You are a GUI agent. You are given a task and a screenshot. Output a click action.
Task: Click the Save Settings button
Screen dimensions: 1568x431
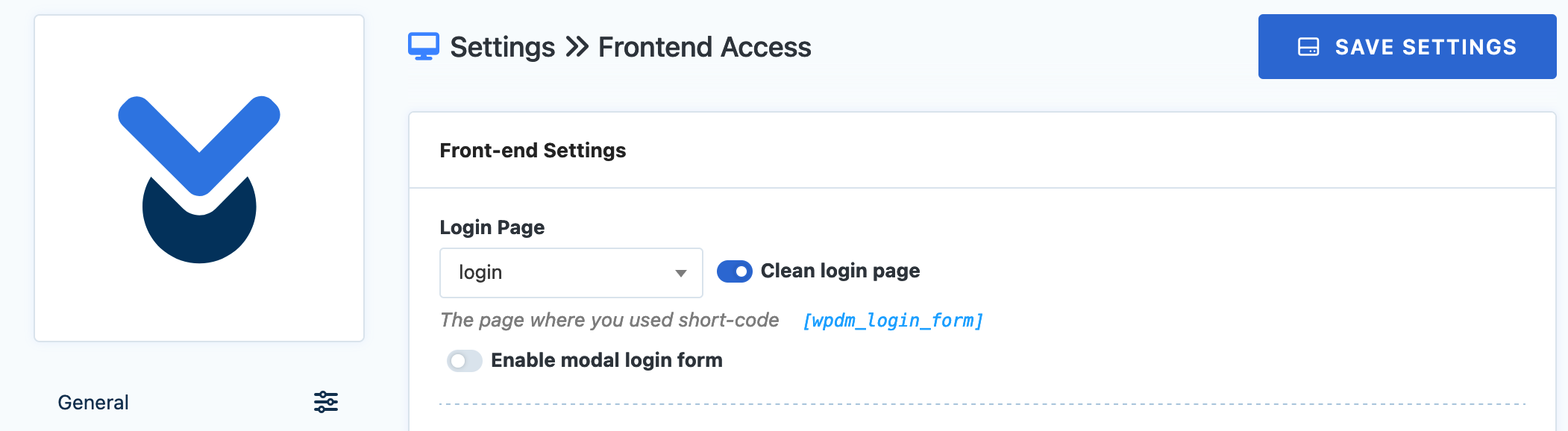[1407, 46]
